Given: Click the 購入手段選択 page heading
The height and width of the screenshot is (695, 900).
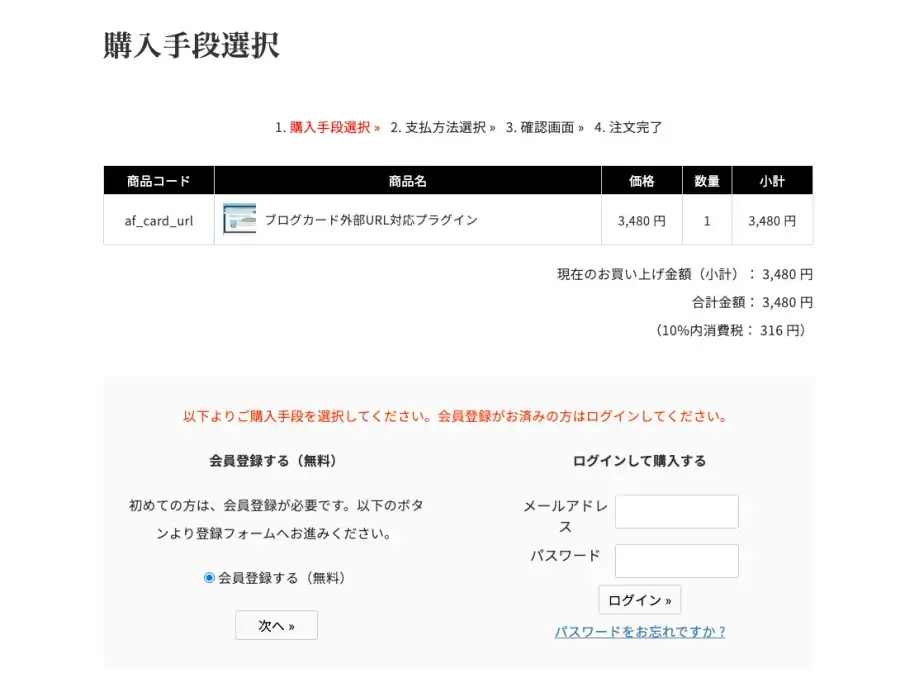Looking at the screenshot, I should click(x=191, y=46).
